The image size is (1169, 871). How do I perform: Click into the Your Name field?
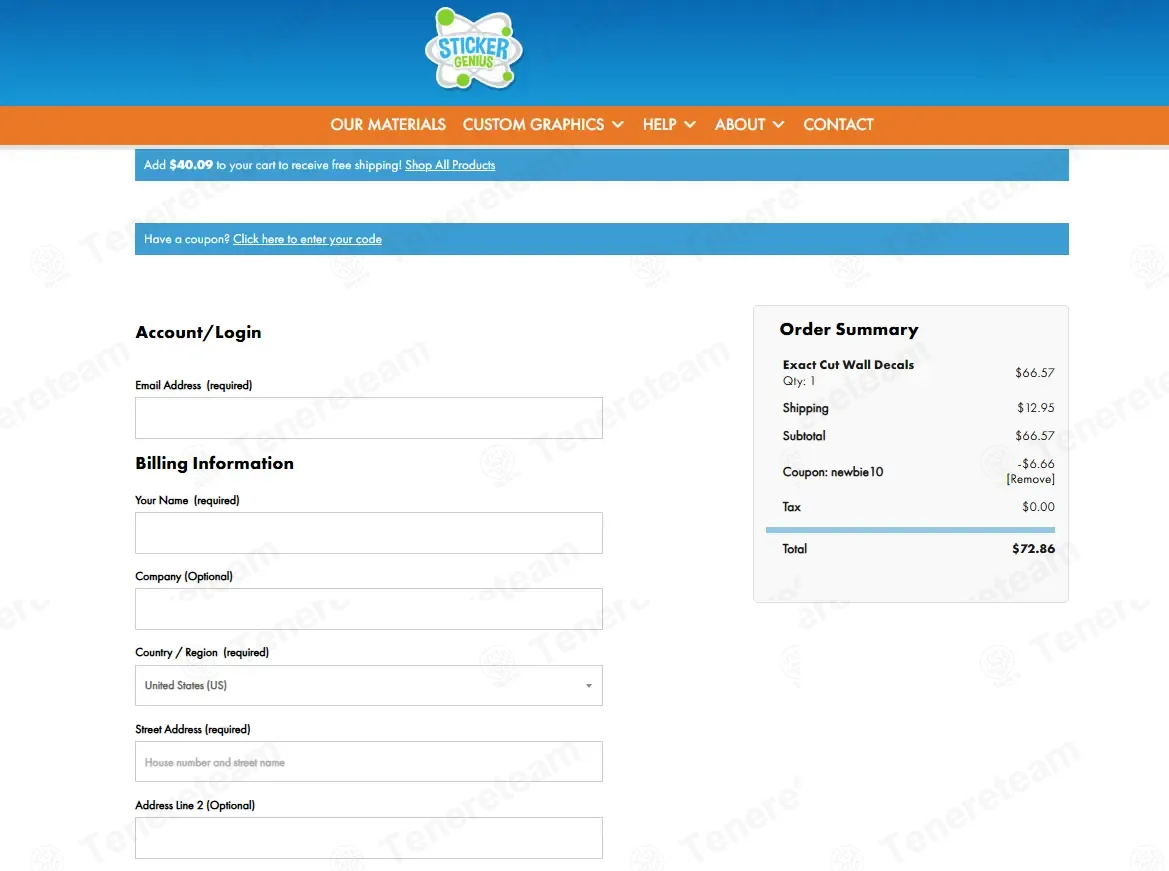tap(369, 533)
